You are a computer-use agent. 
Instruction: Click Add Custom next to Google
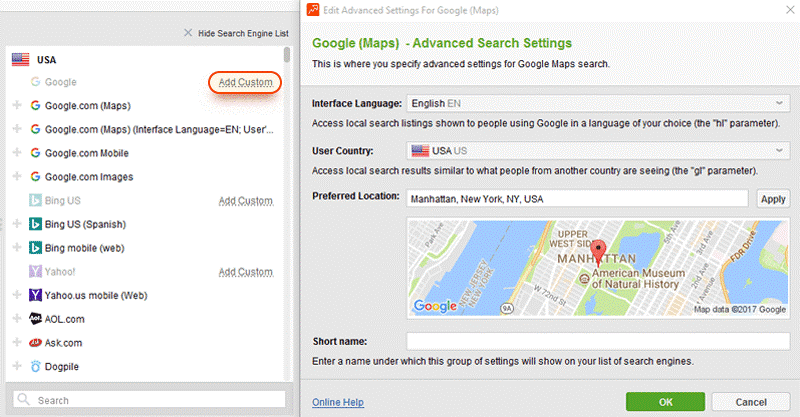tap(245, 82)
